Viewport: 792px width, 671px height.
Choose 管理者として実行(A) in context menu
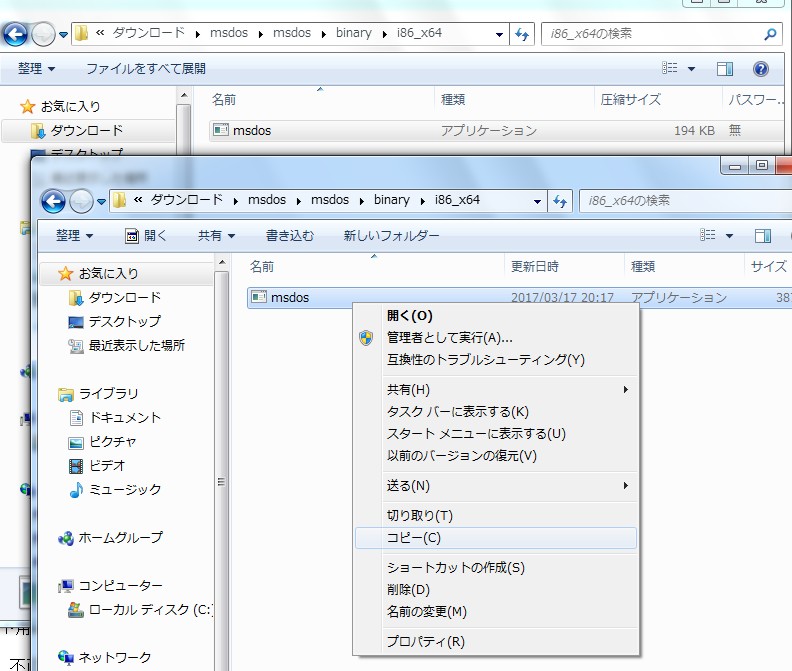[496, 338]
